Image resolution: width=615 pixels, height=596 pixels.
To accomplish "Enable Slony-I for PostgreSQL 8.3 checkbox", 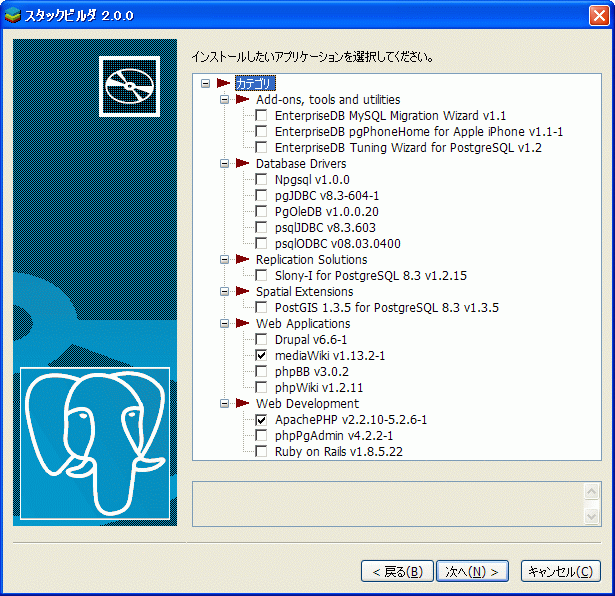I will pyautogui.click(x=261, y=275).
